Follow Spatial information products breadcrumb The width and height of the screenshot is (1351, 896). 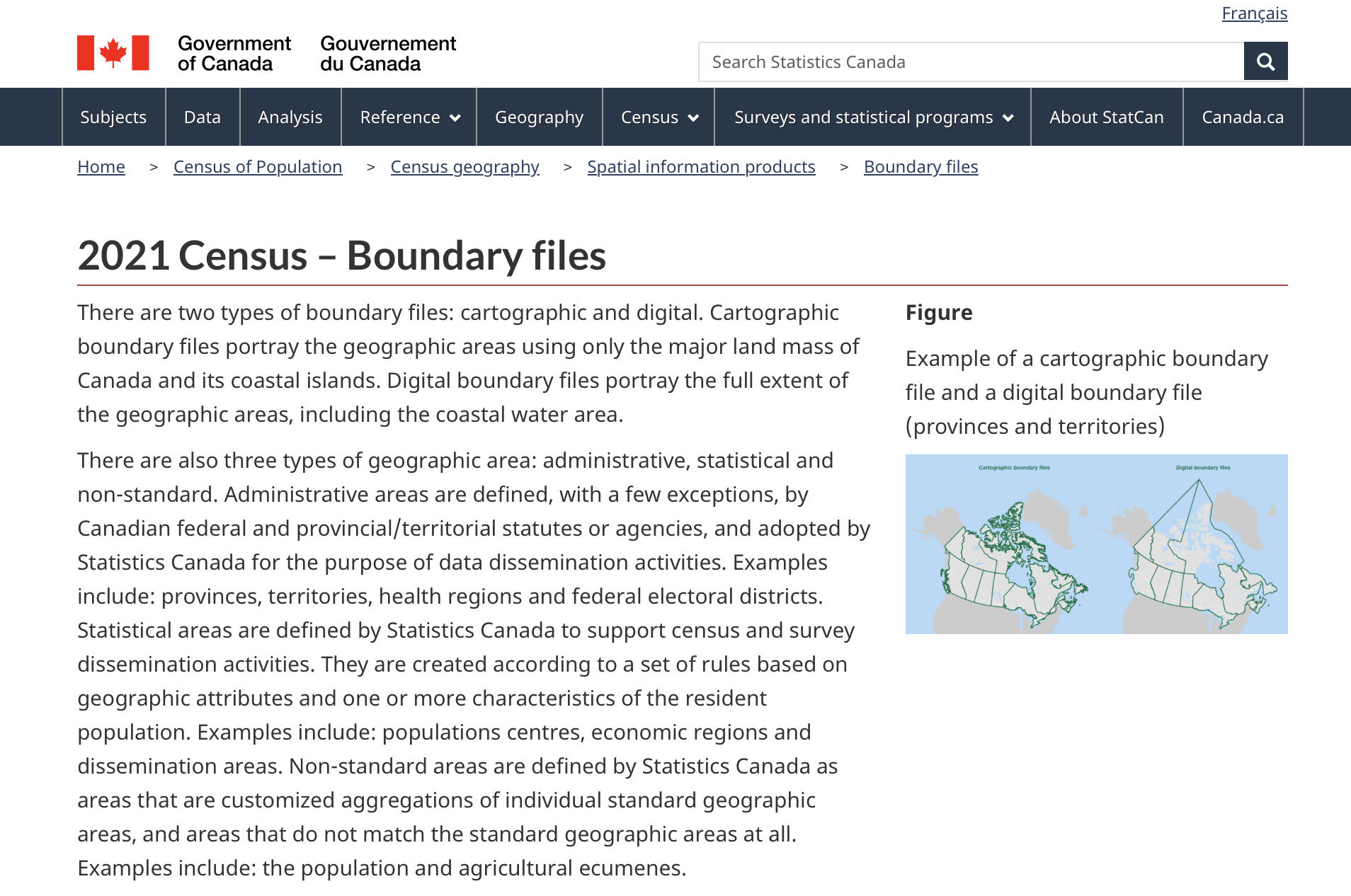(x=701, y=167)
